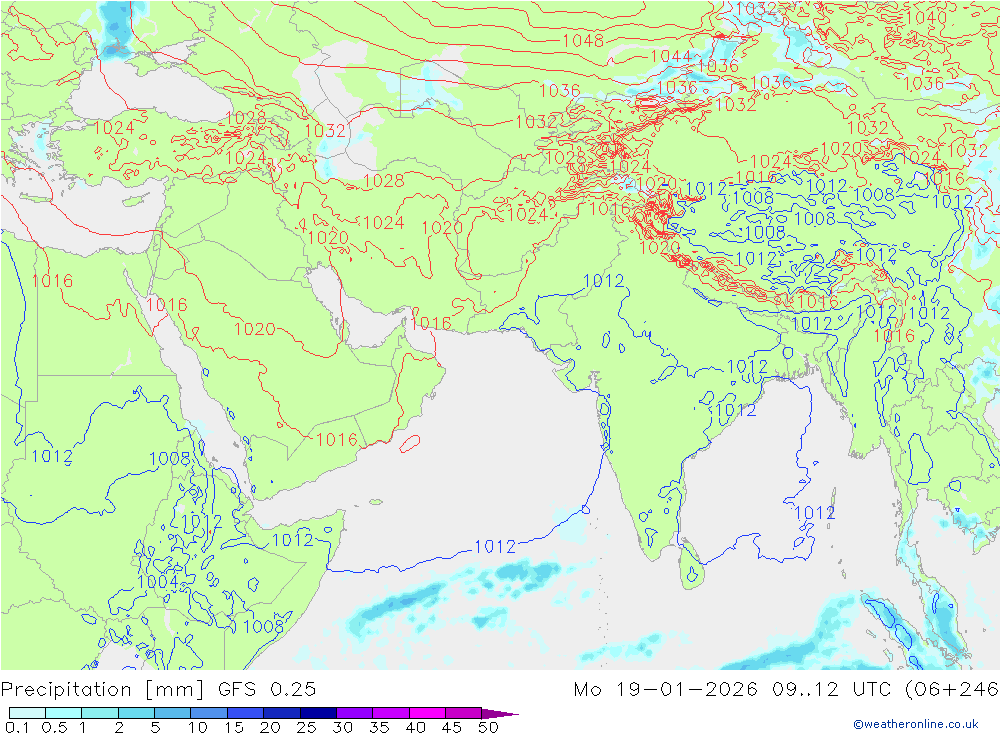
Task: Pick the 0.1–0.5 mm palest cyan legend swatch
Action: [27, 713]
